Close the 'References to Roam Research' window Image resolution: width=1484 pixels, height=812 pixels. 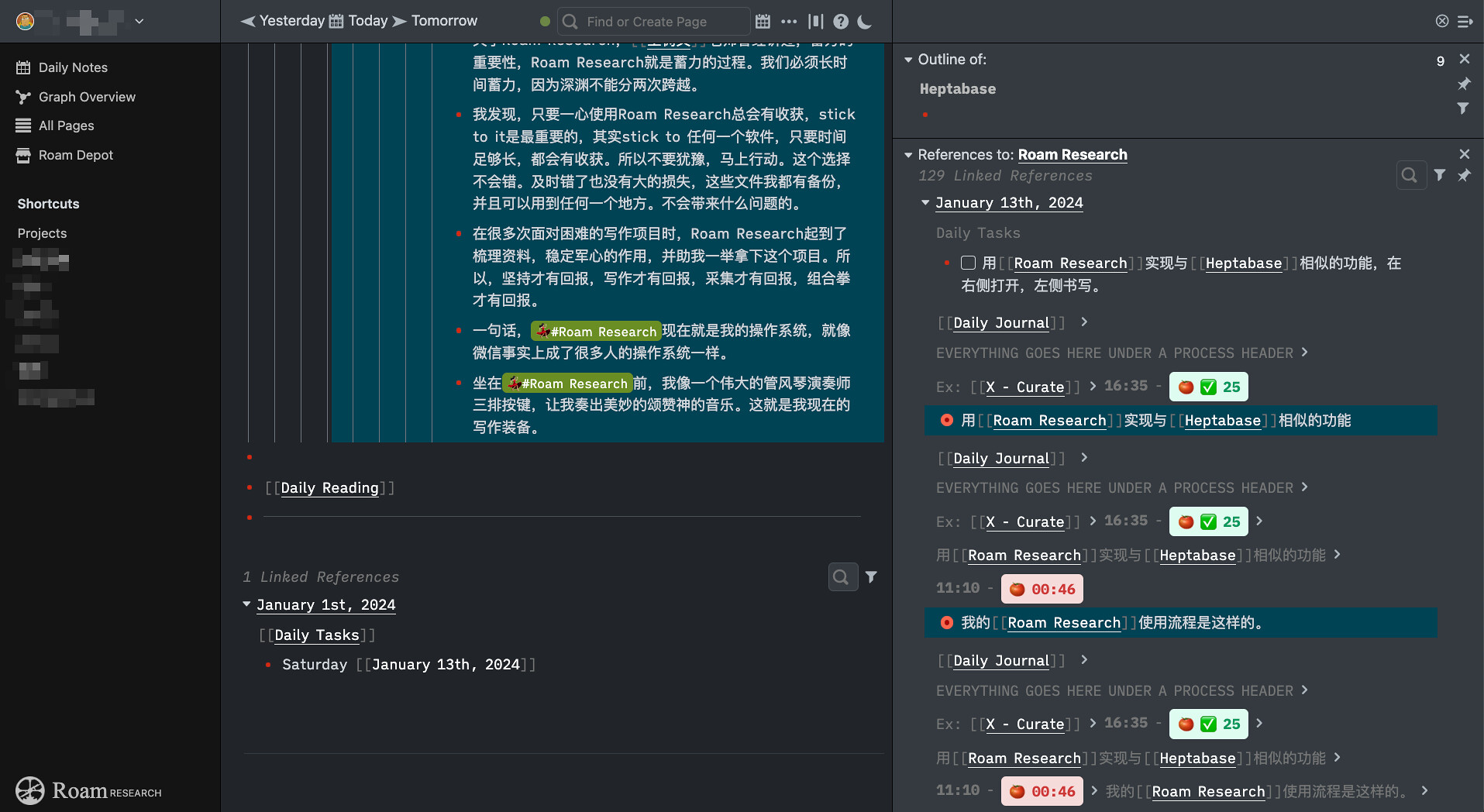click(1464, 154)
